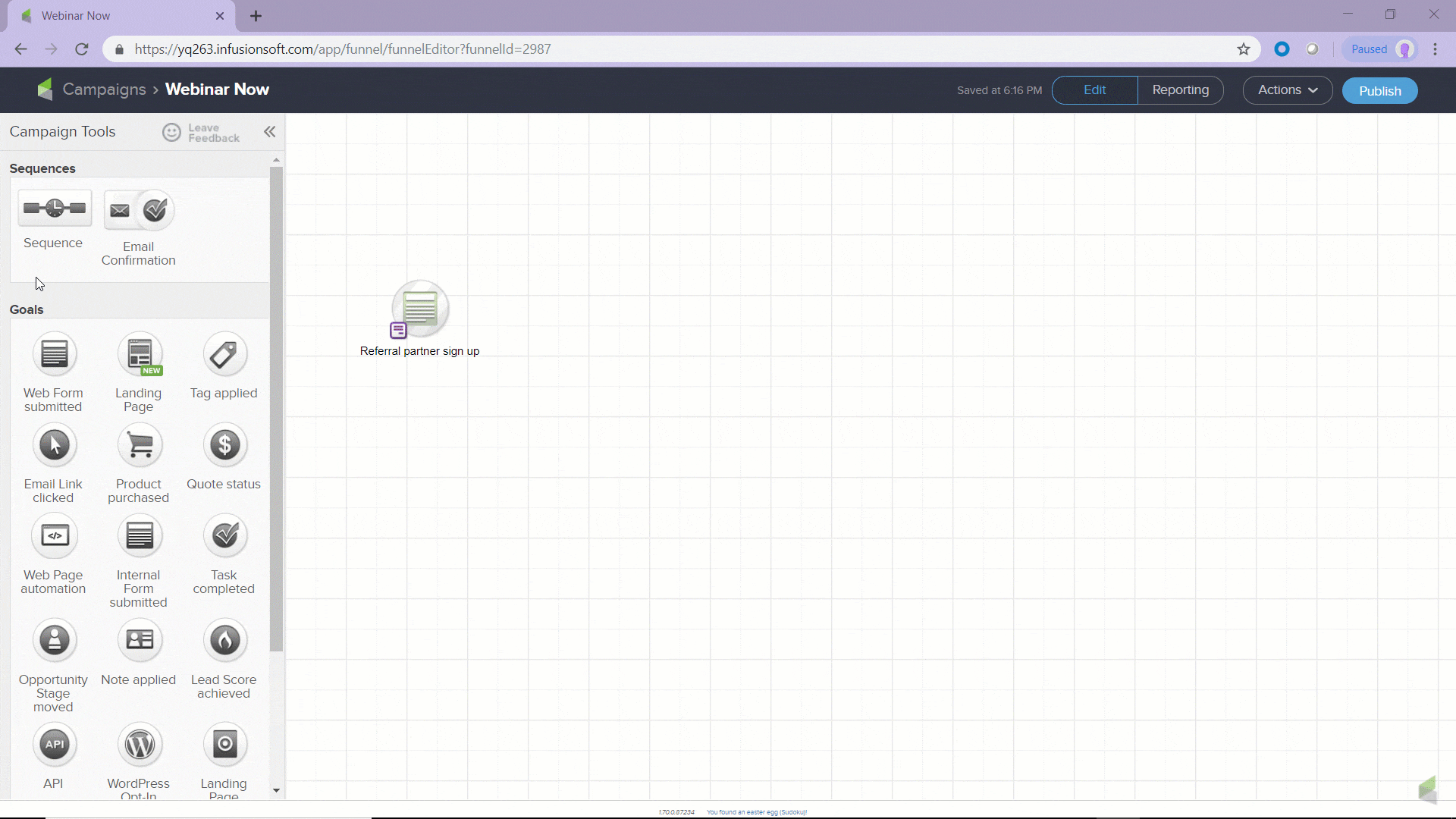The width and height of the screenshot is (1456, 819).
Task: Open the Campaigns breadcrumb link
Action: (x=104, y=89)
